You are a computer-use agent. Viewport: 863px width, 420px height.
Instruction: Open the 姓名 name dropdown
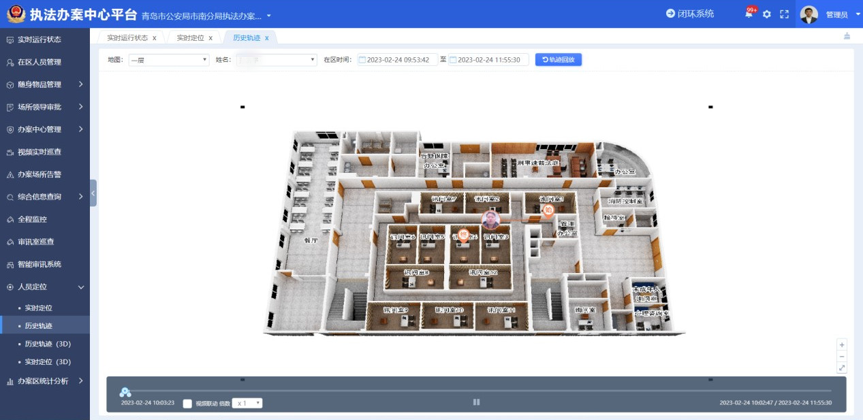click(x=276, y=60)
